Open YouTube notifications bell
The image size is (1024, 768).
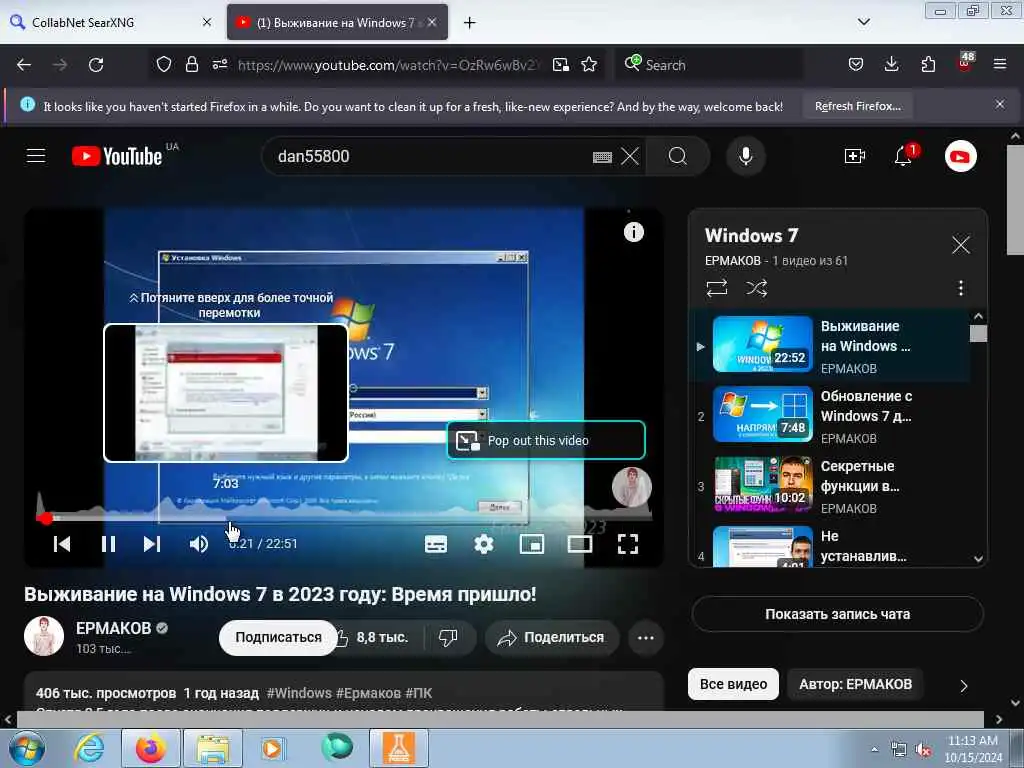click(x=904, y=157)
